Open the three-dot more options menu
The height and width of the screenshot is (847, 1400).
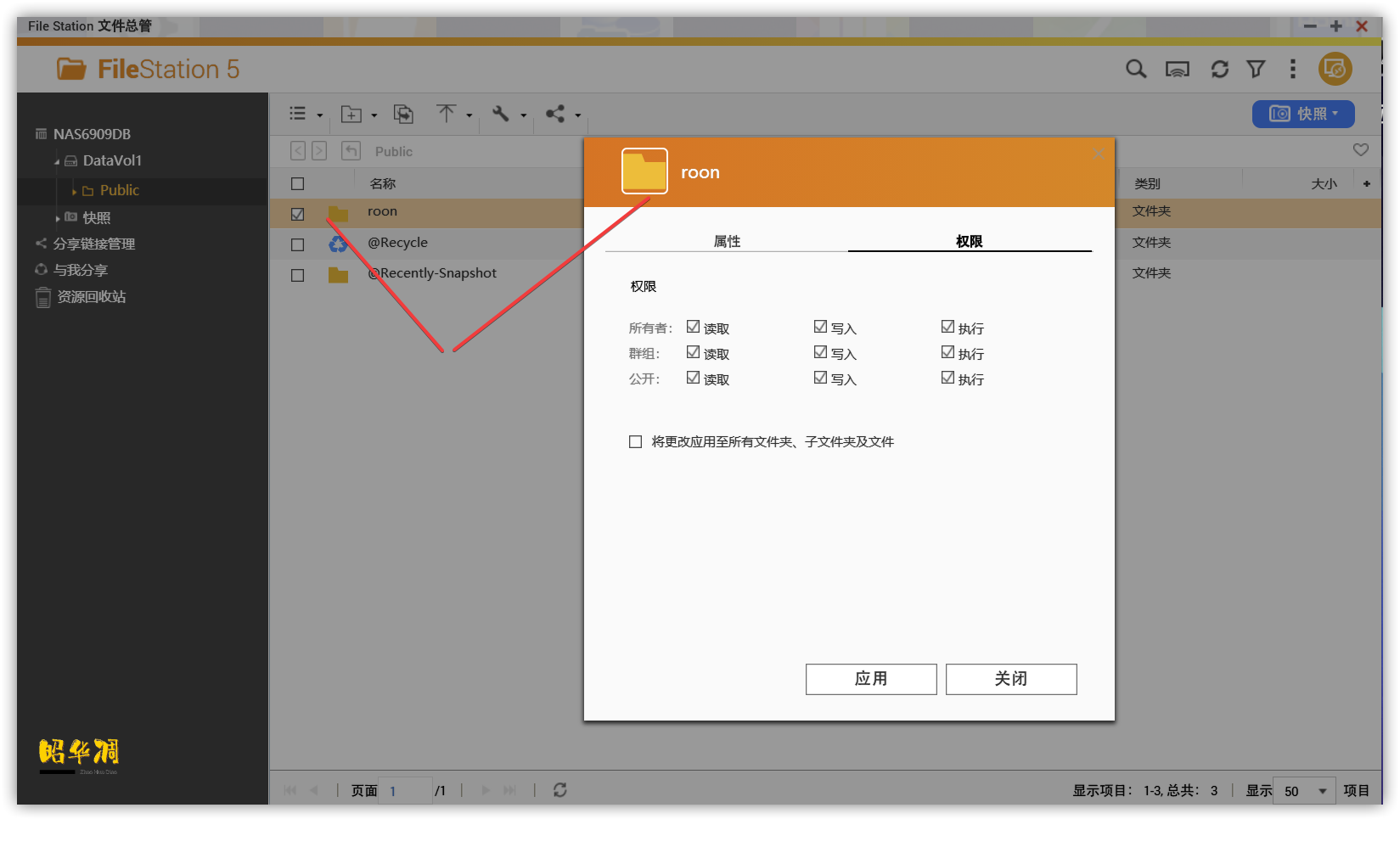pyautogui.click(x=1292, y=70)
